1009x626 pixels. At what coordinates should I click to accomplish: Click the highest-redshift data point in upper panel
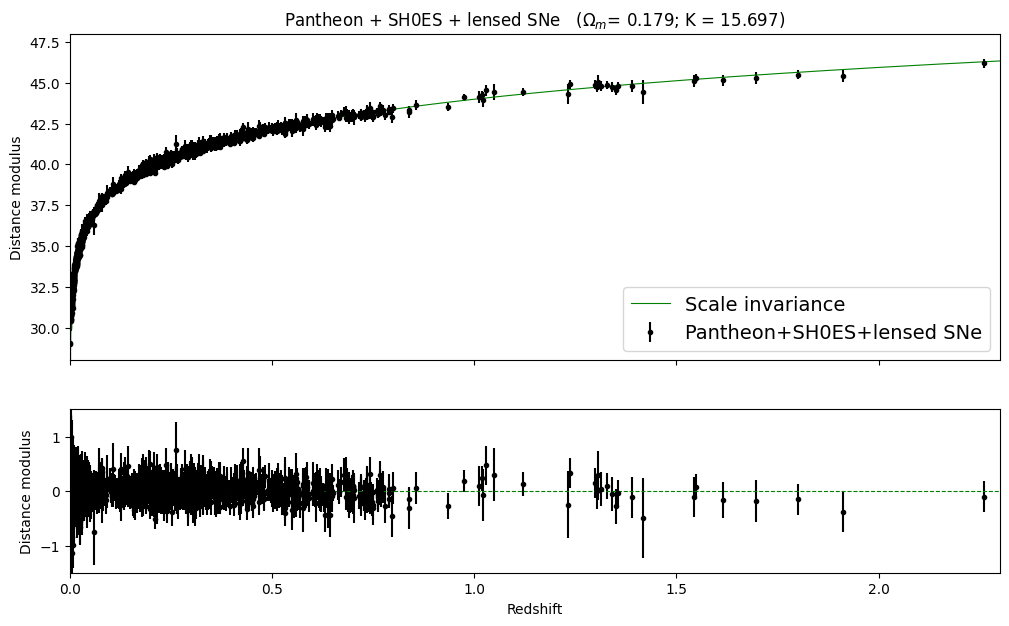984,63
